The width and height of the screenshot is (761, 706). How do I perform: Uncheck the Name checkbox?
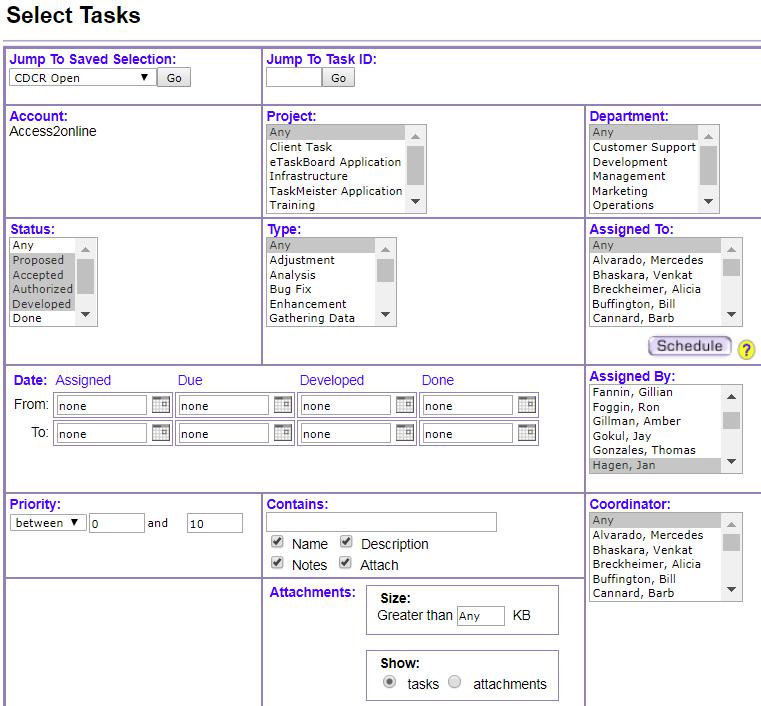pos(278,542)
